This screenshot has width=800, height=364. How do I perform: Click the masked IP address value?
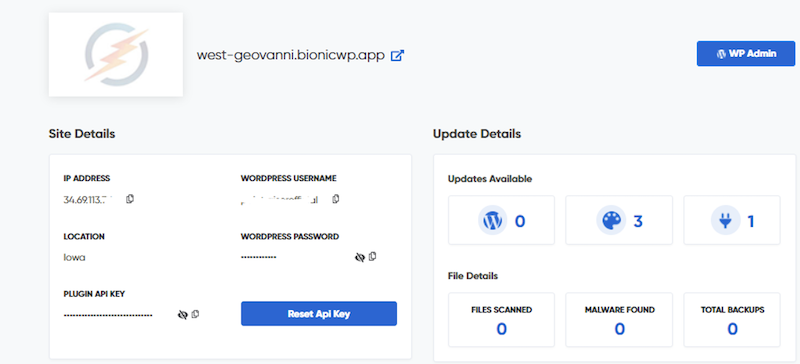(87, 199)
